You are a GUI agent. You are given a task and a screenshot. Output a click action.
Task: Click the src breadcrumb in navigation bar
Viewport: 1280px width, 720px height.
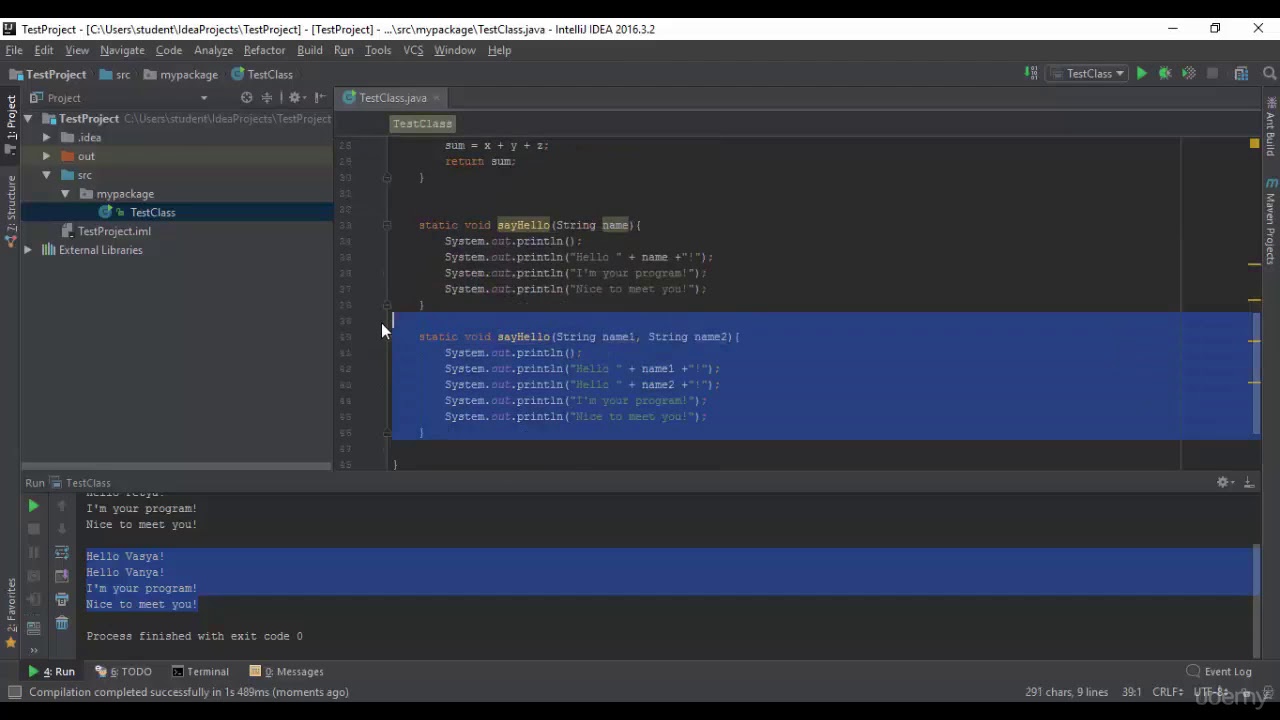click(x=115, y=75)
